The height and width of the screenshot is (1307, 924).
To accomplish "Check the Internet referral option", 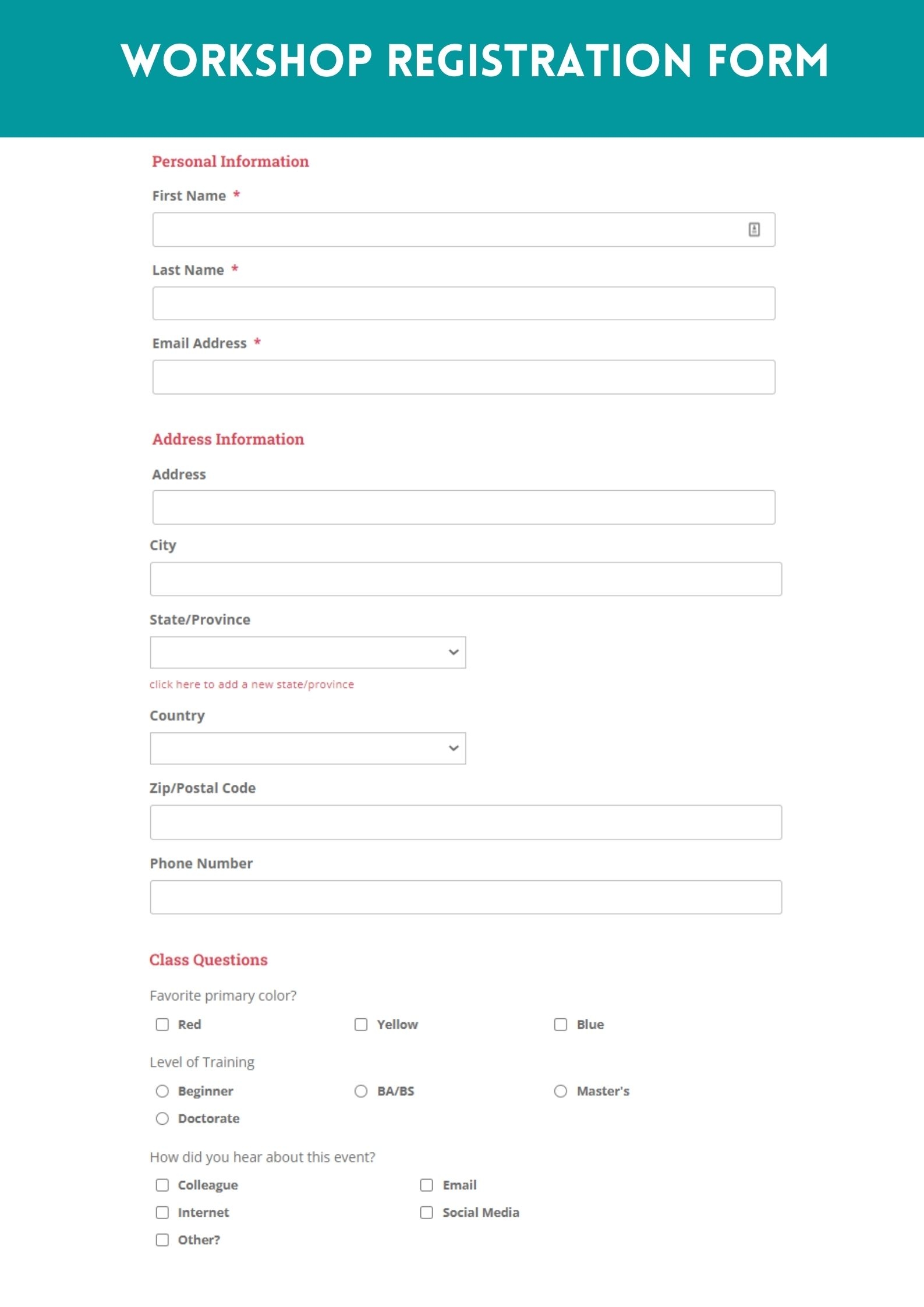I will pos(162,1213).
